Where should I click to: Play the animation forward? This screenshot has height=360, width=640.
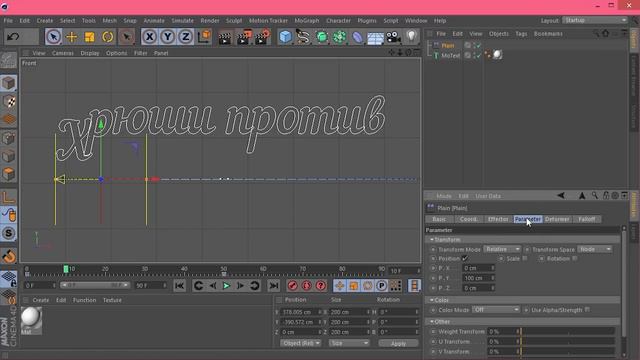point(226,286)
